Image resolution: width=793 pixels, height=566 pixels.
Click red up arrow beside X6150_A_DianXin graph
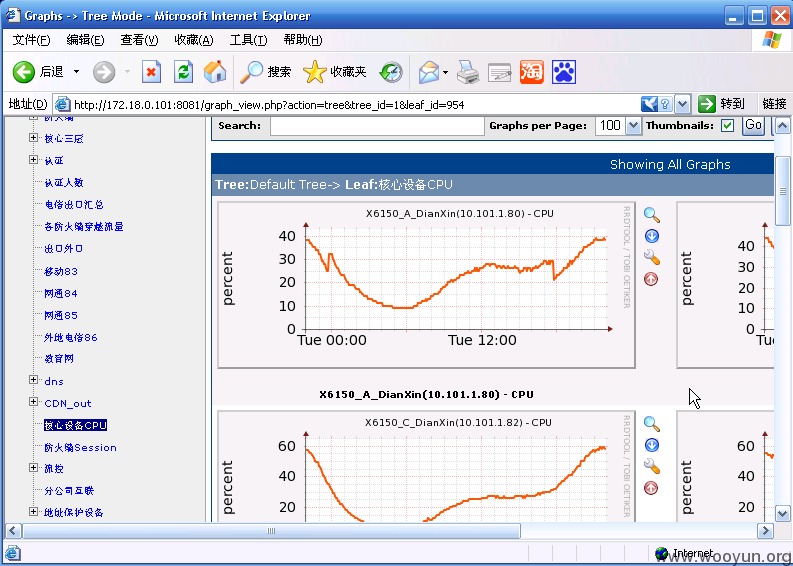651,279
